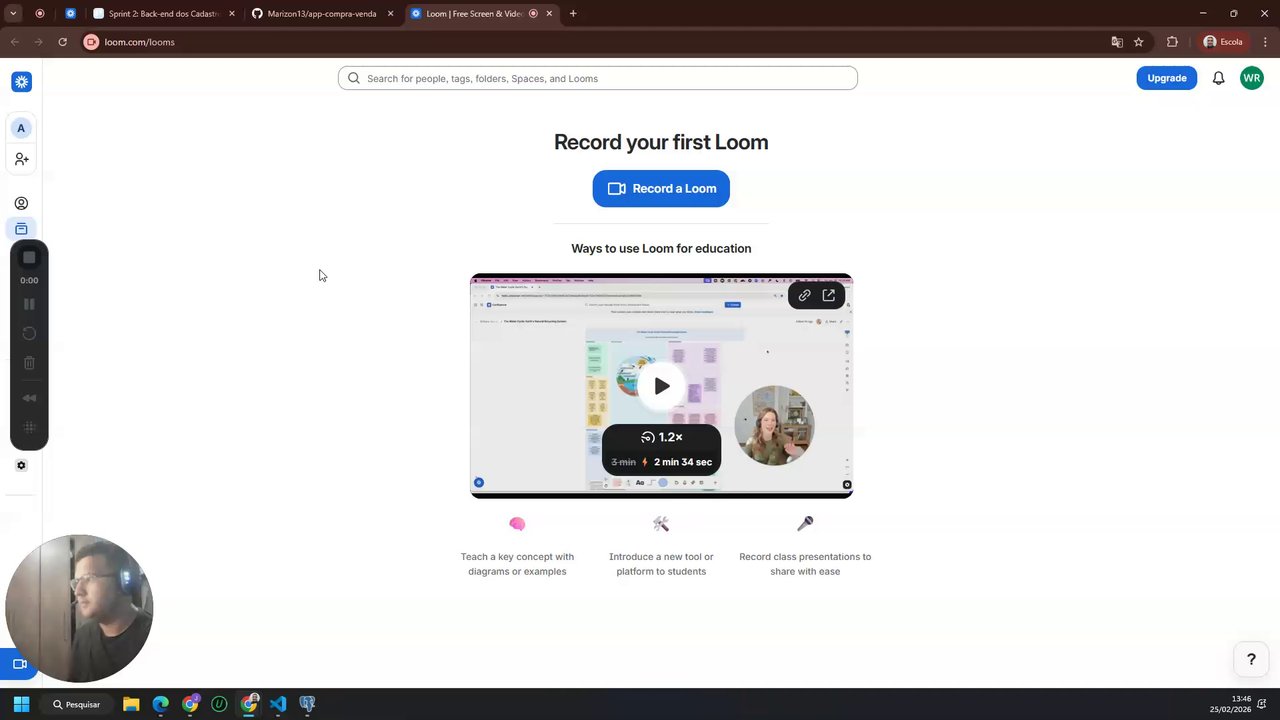The width and height of the screenshot is (1280, 720).
Task: Open the profile person icon in the sidebar
Action: click(x=21, y=203)
